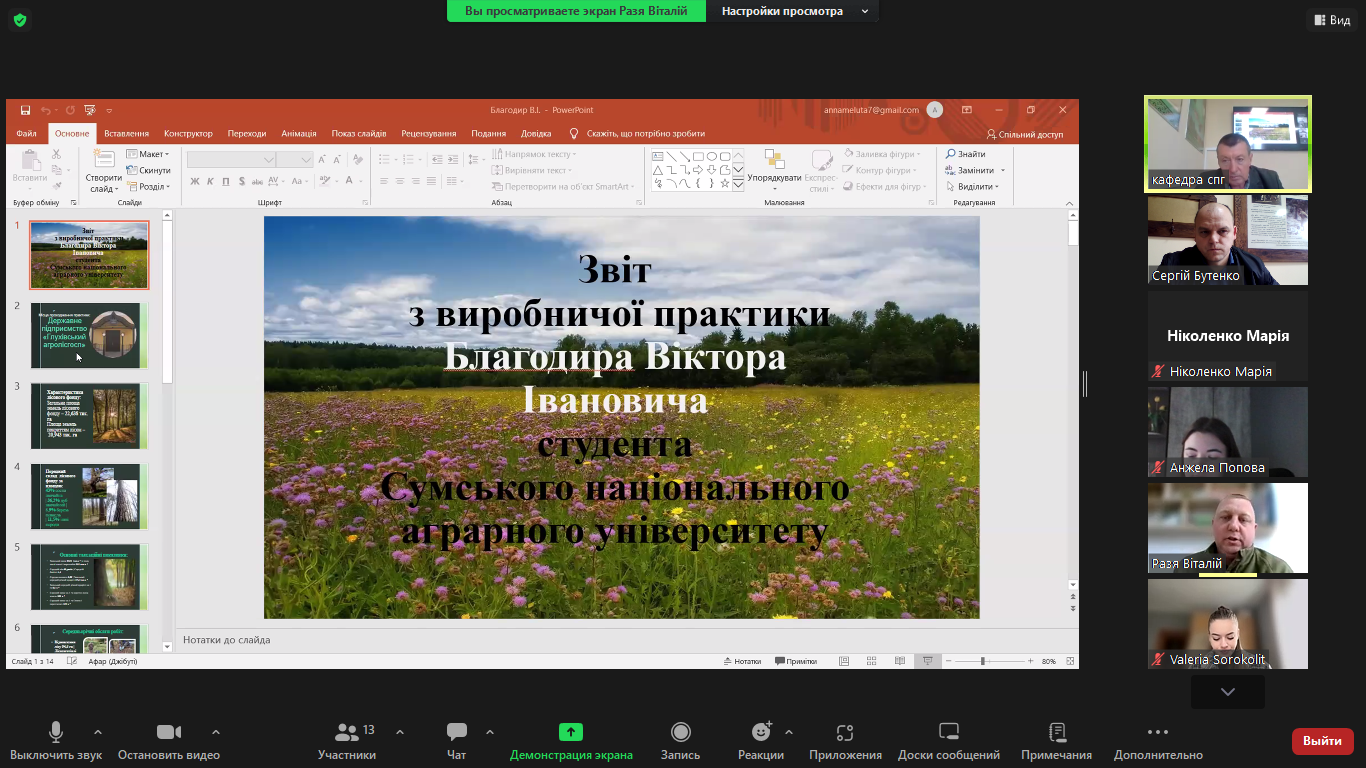Screen dimensions: 1366x768
Task: Click the red 'Выйти' leave button
Action: pyautogui.click(x=1322, y=741)
